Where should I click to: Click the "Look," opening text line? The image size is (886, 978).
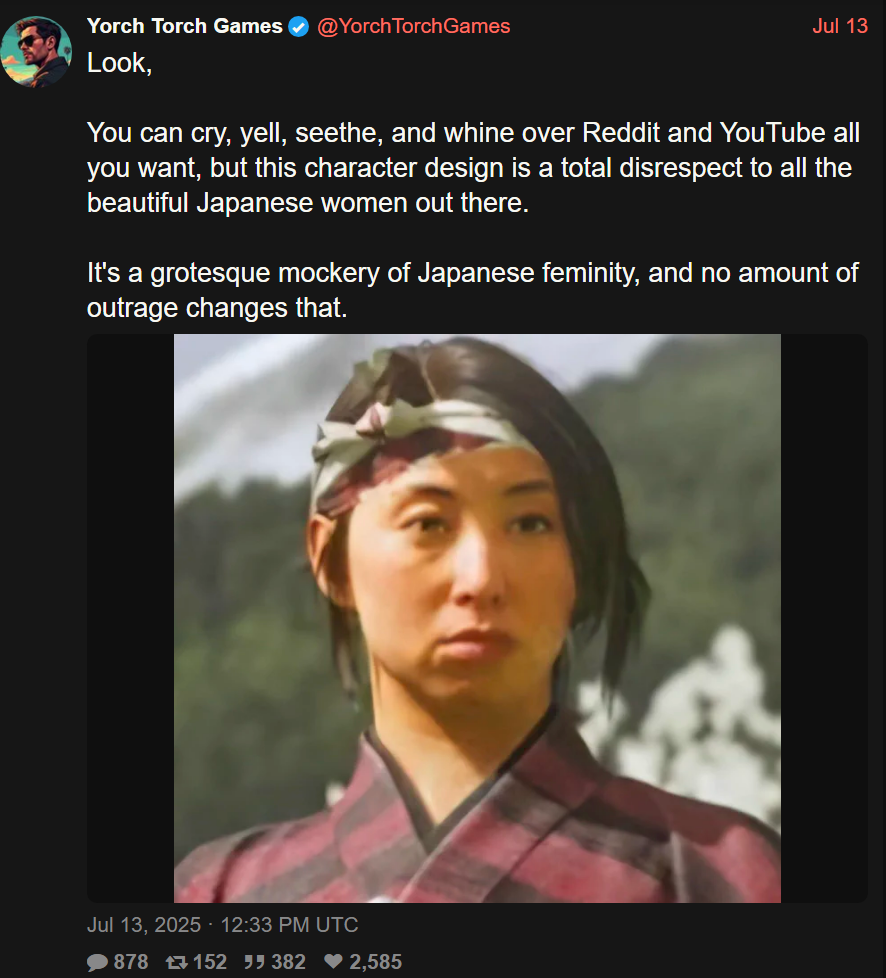[120, 63]
